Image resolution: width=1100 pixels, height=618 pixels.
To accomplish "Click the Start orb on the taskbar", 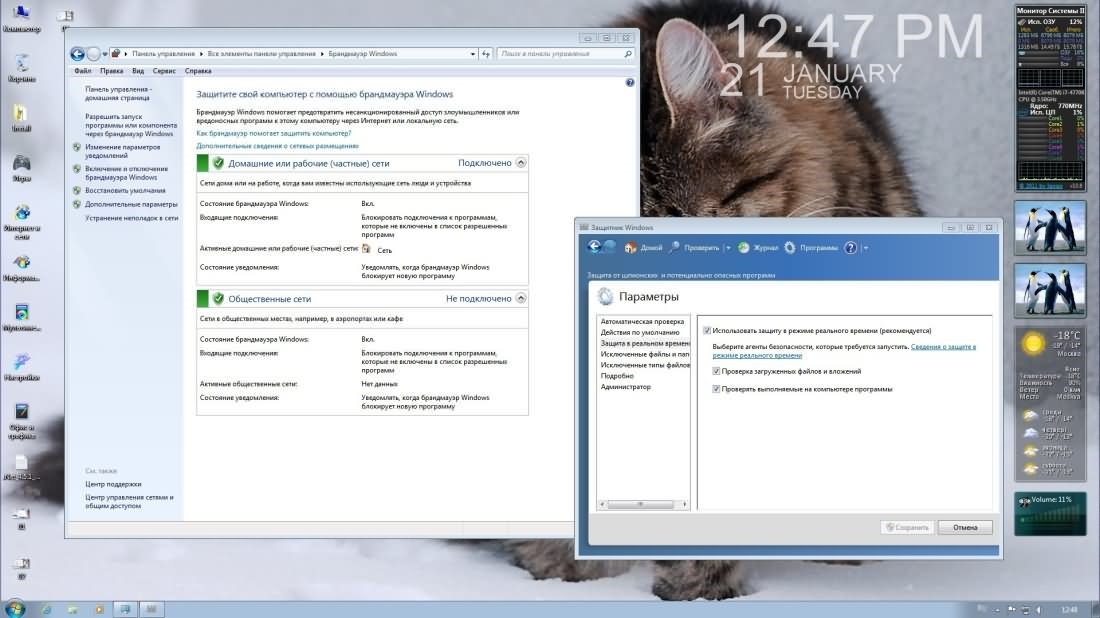I will [15, 608].
